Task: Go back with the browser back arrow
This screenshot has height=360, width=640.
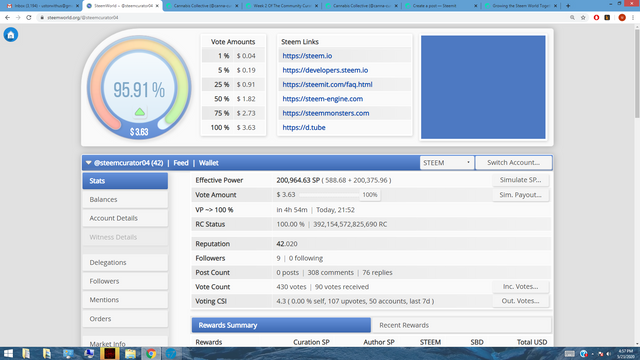Action: (x=7, y=18)
